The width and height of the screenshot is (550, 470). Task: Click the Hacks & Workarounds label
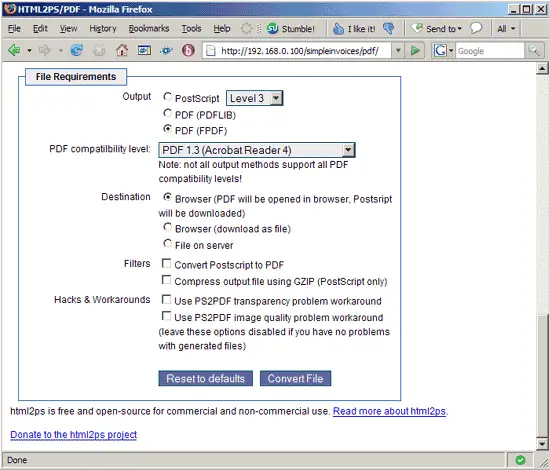tap(102, 300)
